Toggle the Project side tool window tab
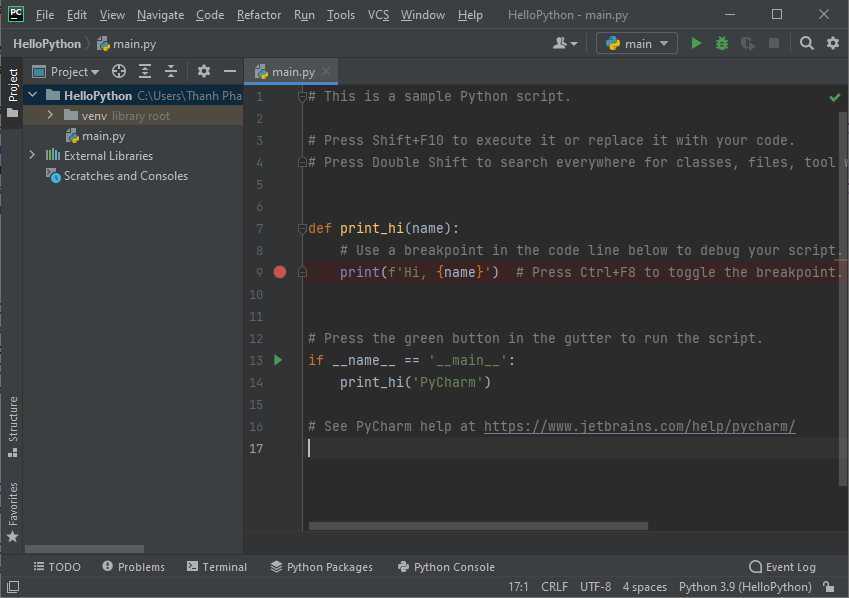 point(12,93)
